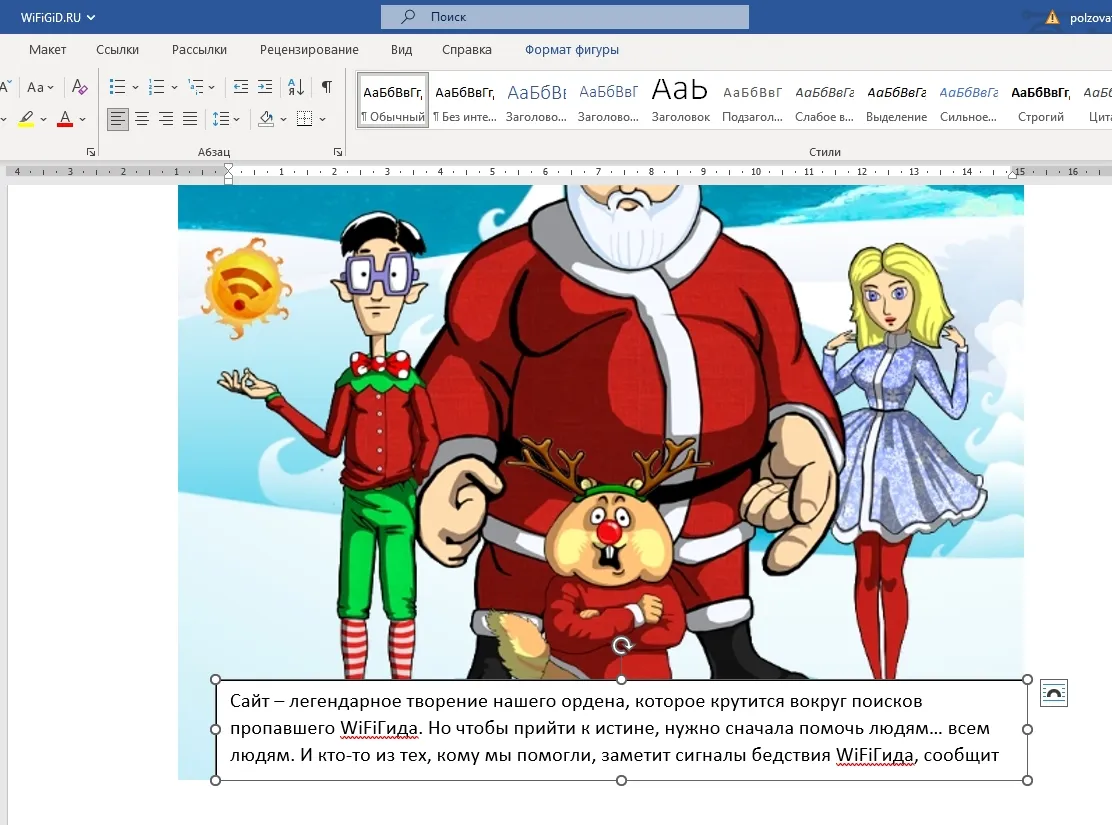Apply the Заголовок title style

pyautogui.click(x=680, y=100)
